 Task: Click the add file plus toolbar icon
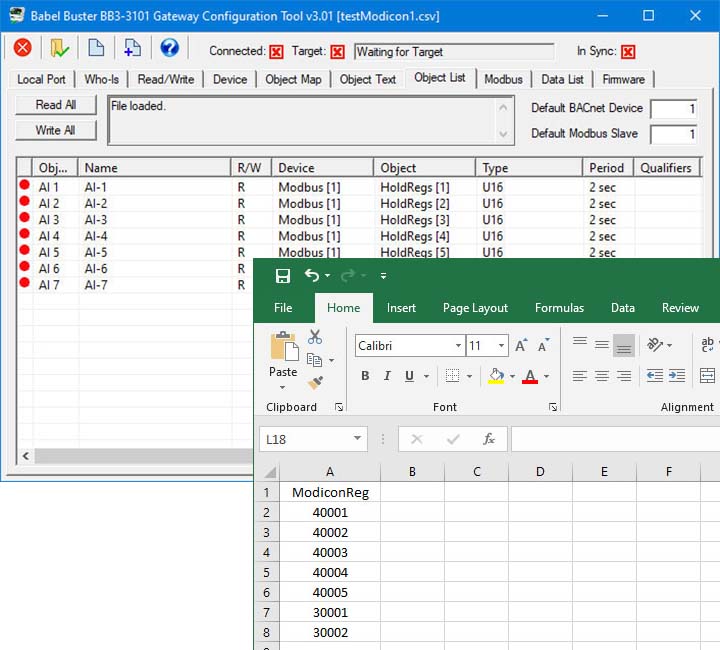[132, 48]
